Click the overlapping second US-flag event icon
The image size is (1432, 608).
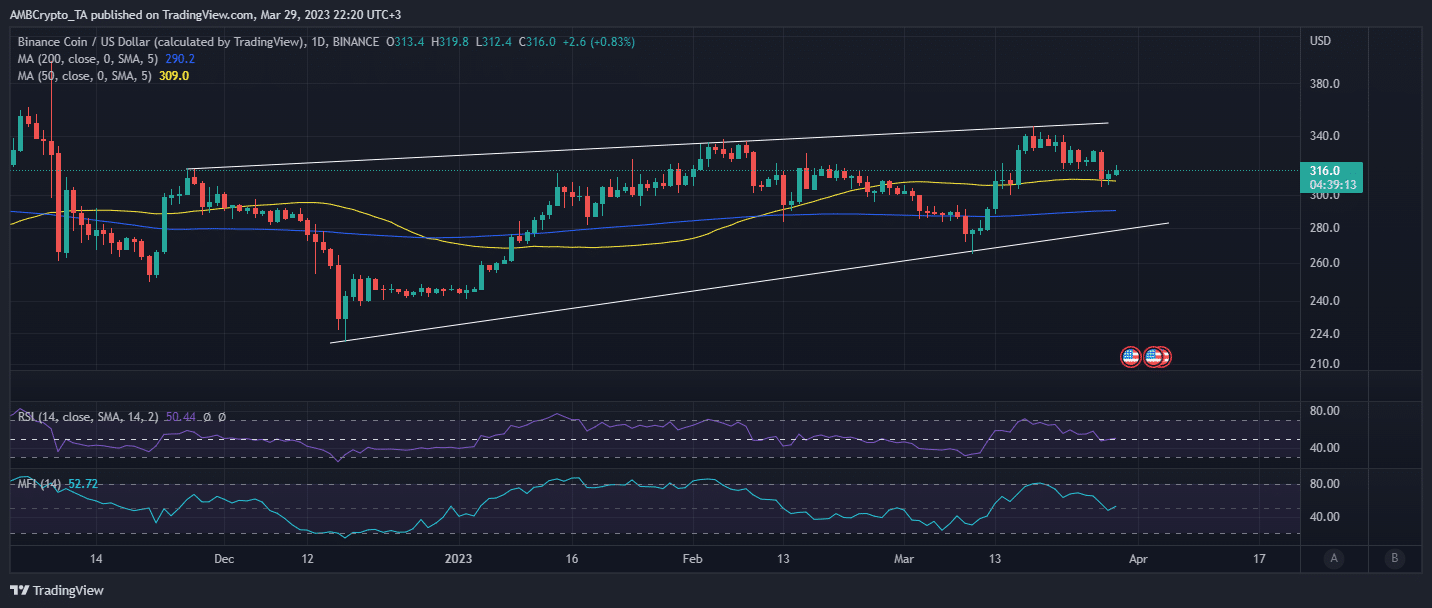(x=1157, y=356)
